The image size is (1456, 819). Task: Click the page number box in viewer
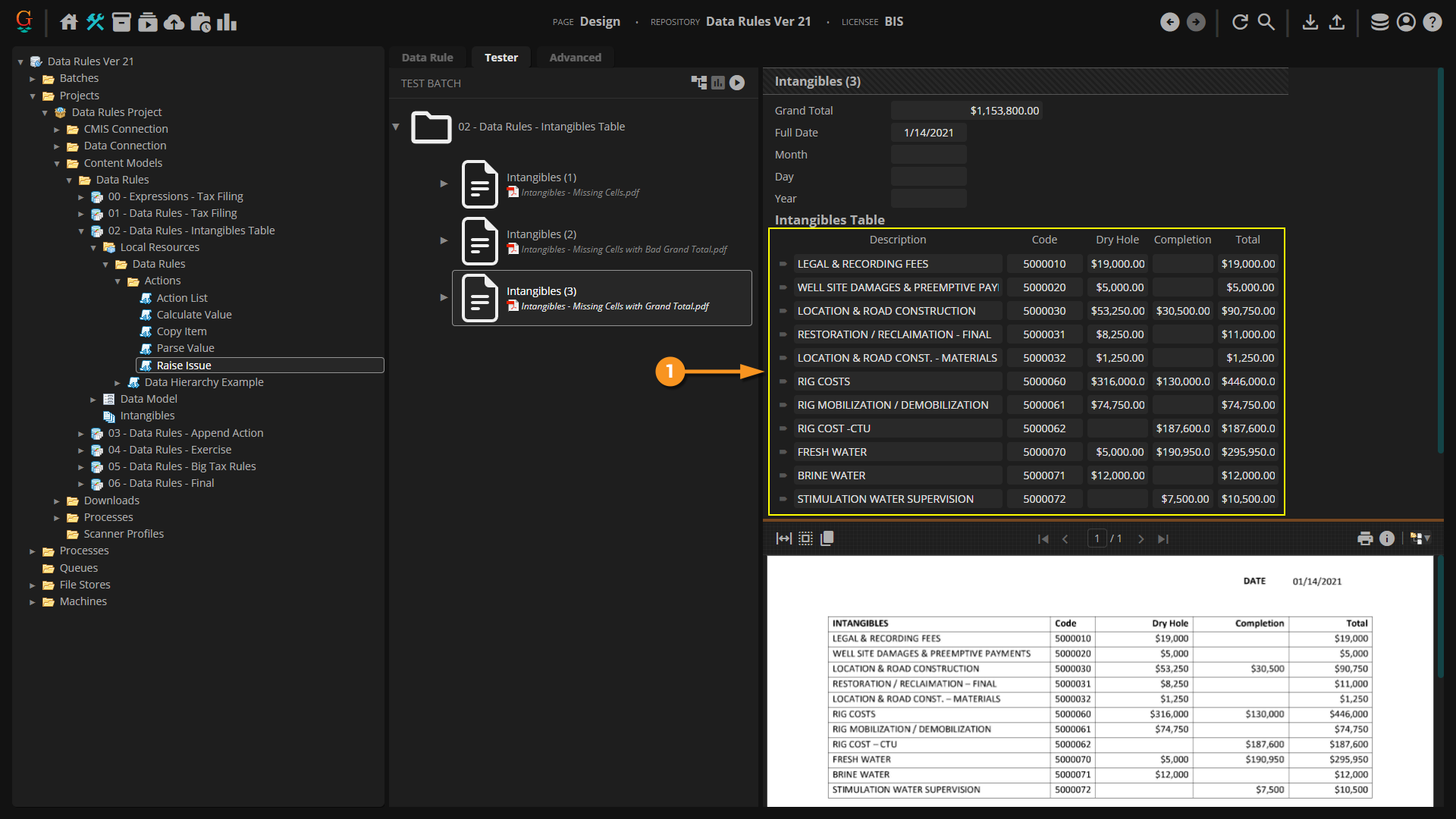click(x=1097, y=538)
